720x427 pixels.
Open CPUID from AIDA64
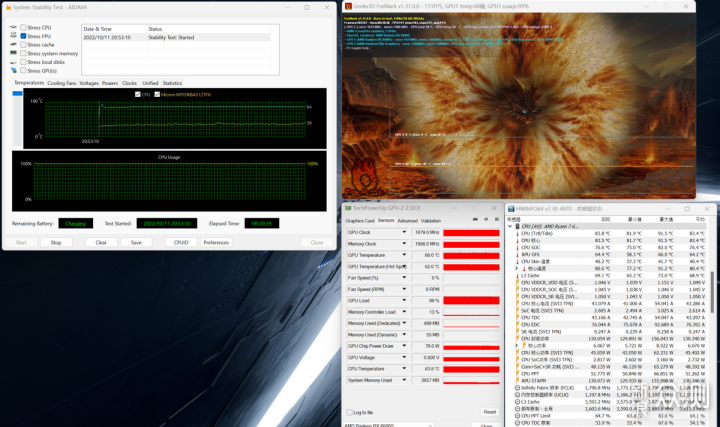tap(181, 242)
